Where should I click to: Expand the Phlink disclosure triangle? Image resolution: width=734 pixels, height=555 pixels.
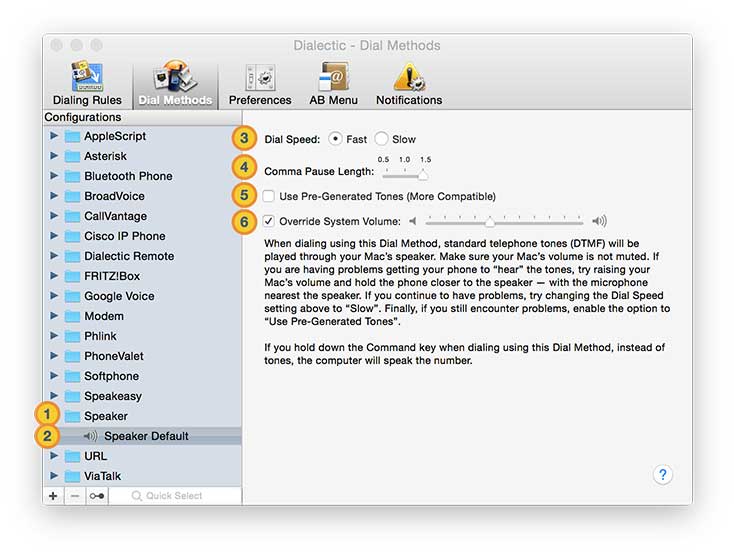[54, 336]
